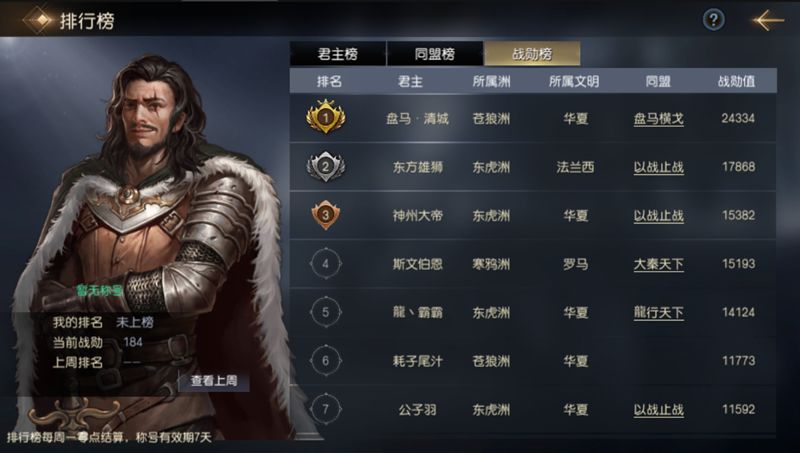The height and width of the screenshot is (453, 800).
Task: Switch to the 同盟榜 tab
Action: click(x=435, y=54)
